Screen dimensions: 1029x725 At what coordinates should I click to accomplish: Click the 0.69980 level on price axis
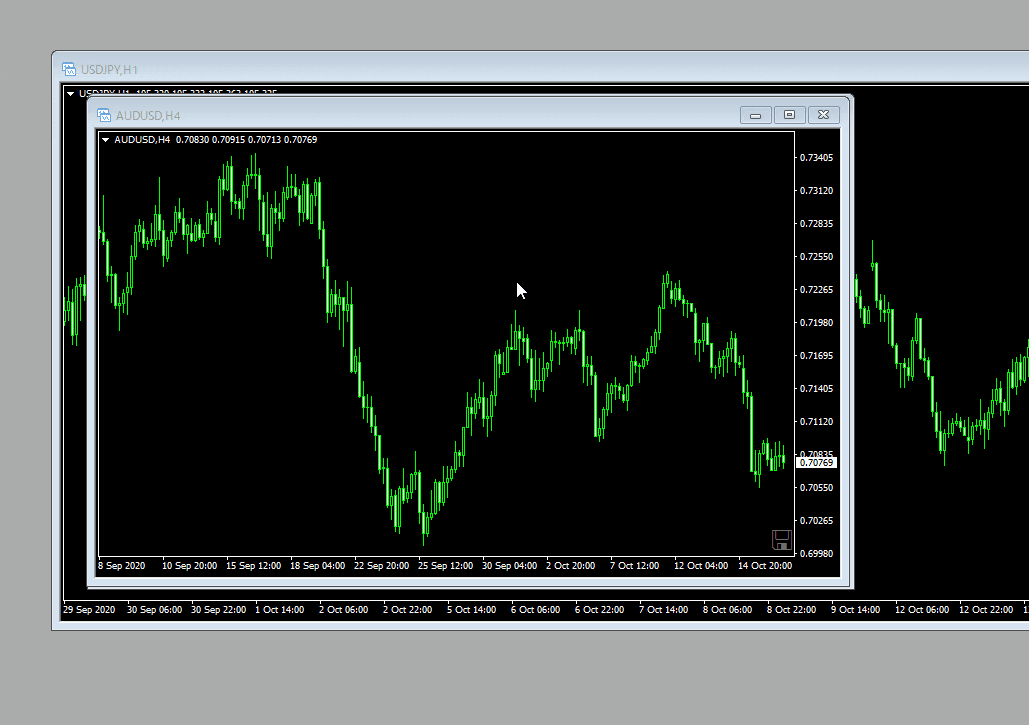817,553
